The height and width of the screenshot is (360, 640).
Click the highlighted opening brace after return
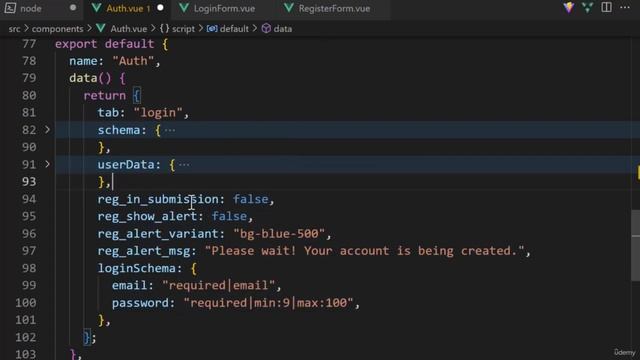137,96
